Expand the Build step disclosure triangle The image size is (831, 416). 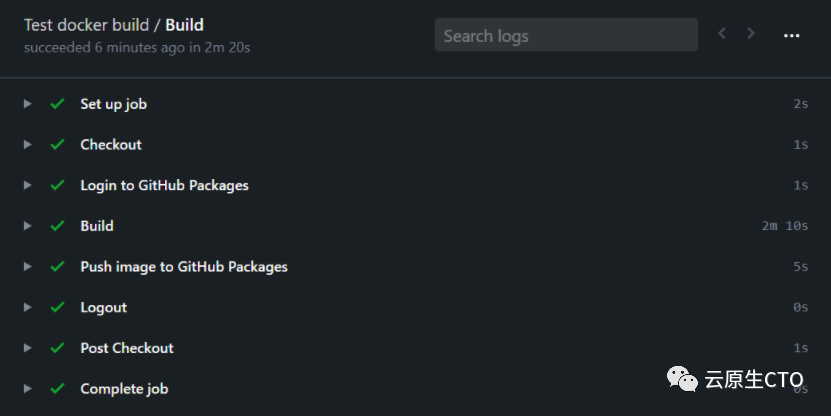[x=28, y=226]
